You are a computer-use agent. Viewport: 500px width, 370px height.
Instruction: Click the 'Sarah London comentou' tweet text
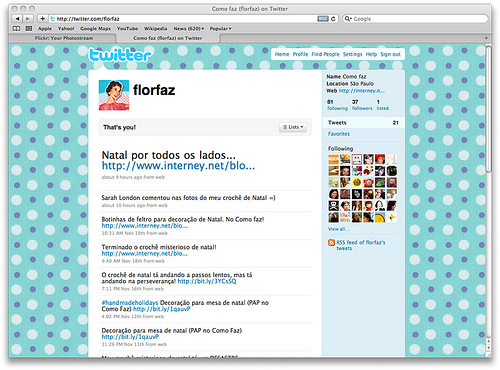188,198
